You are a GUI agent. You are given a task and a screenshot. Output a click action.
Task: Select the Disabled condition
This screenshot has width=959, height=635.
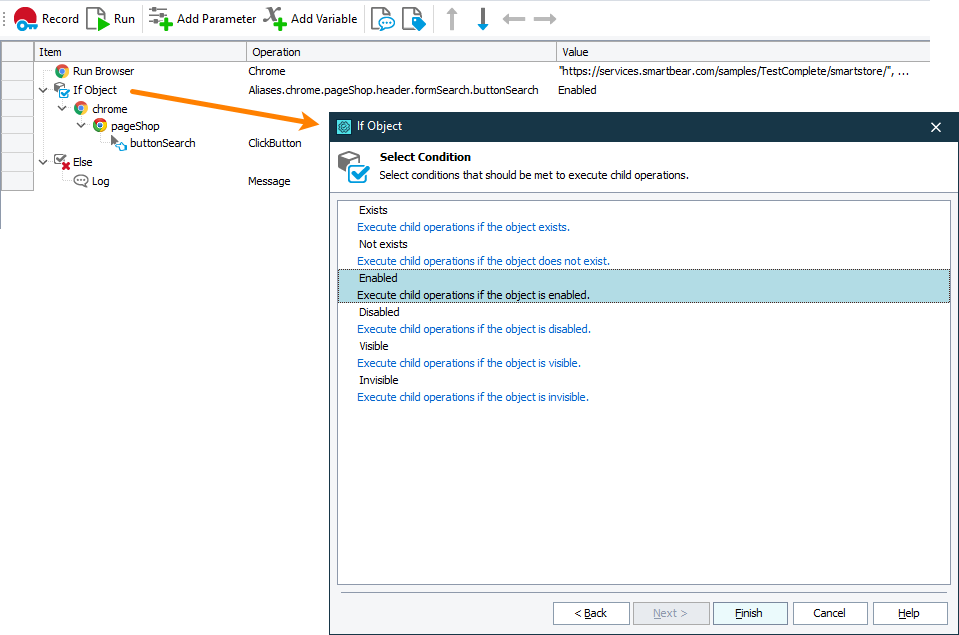(x=376, y=312)
